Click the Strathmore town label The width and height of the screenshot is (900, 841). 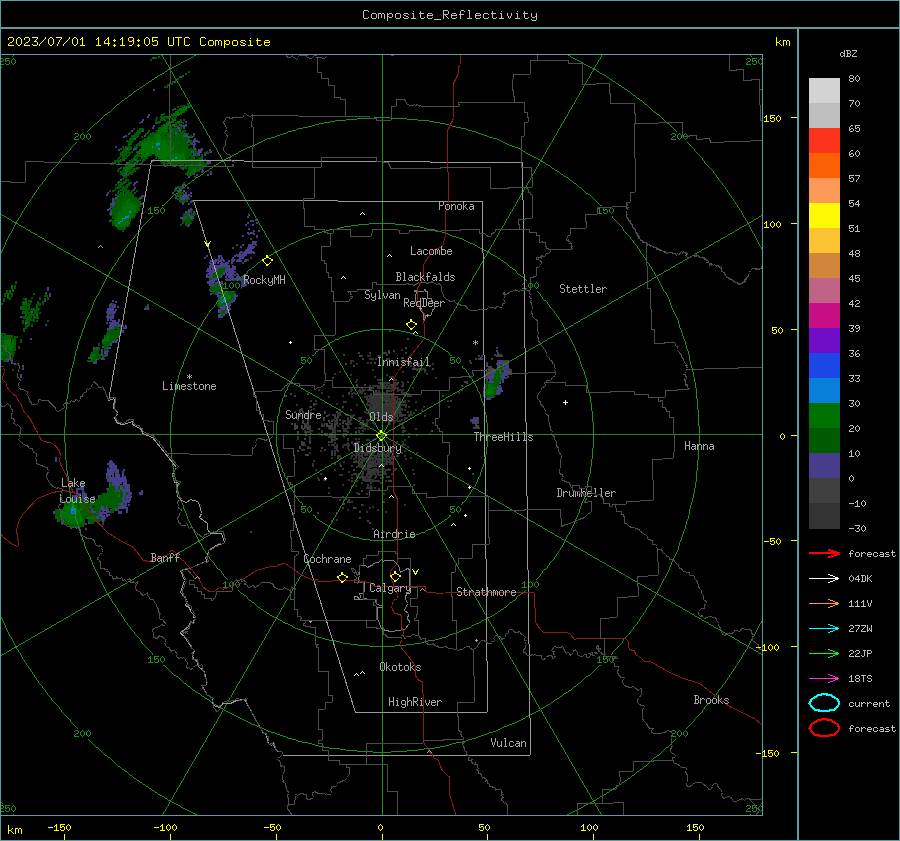[x=486, y=592]
